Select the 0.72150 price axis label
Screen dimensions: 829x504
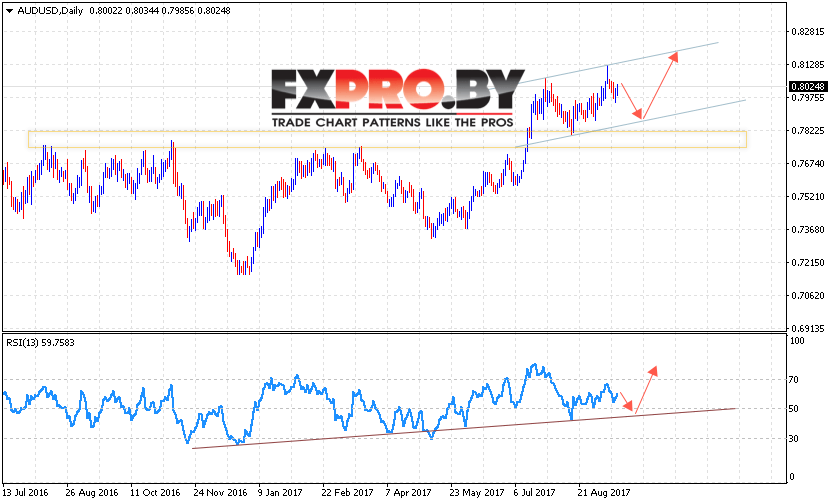point(808,262)
